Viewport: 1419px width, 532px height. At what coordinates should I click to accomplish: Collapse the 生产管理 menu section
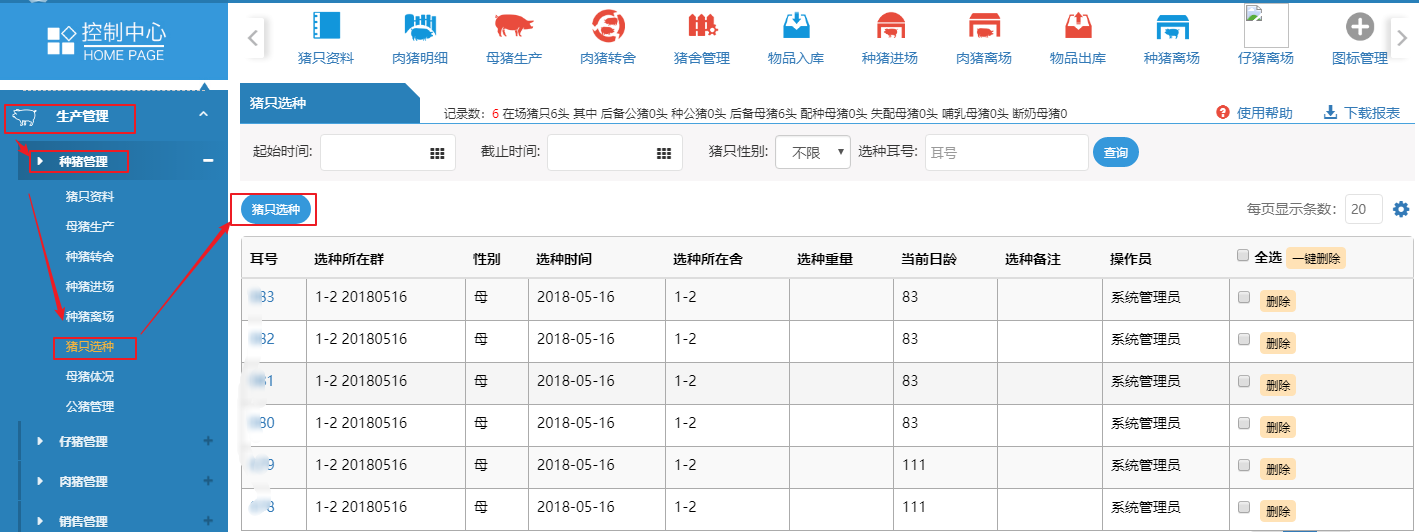(x=203, y=116)
